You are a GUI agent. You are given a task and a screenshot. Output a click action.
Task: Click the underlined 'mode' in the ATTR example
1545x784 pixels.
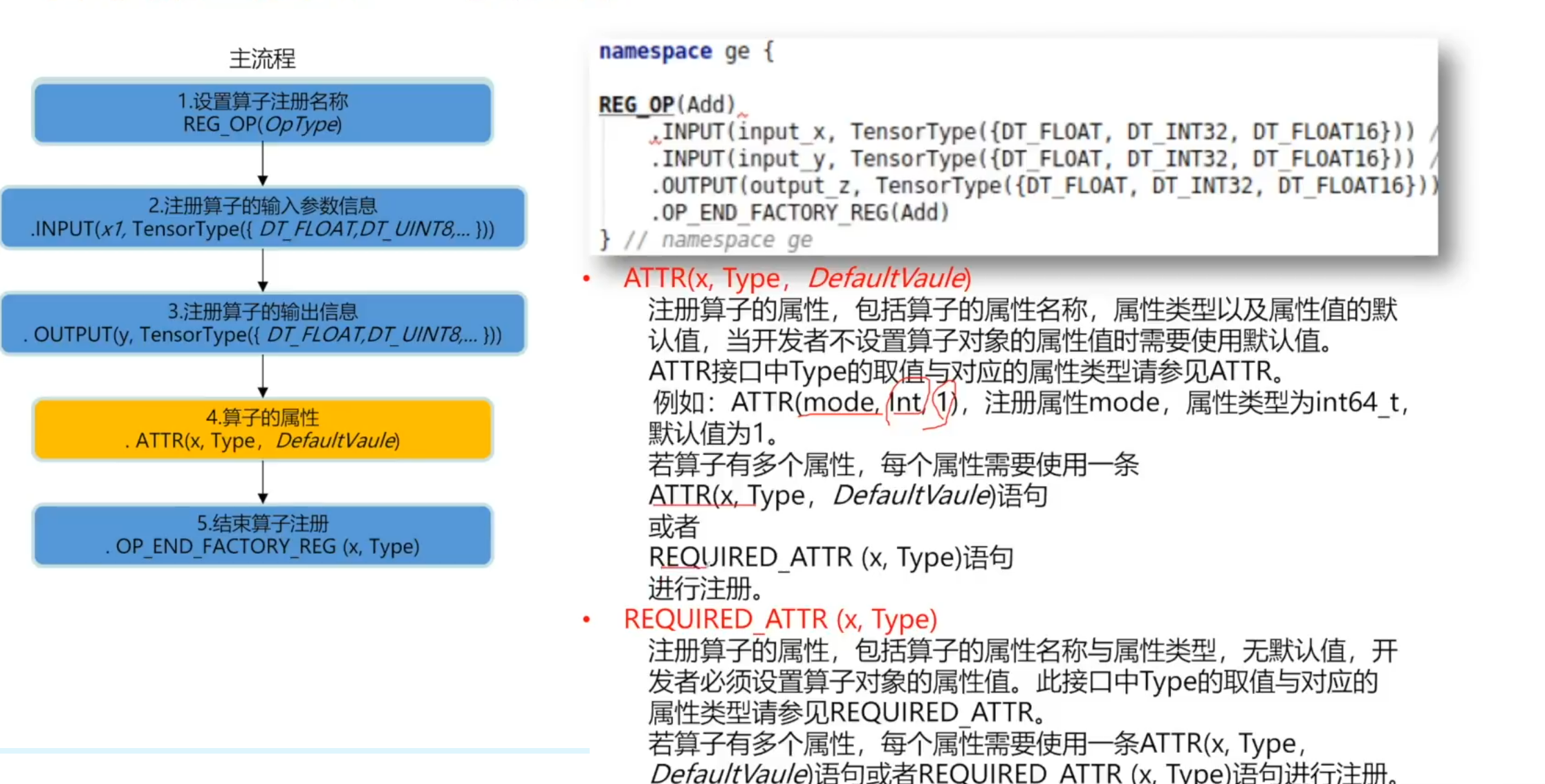pyautogui.click(x=840, y=402)
